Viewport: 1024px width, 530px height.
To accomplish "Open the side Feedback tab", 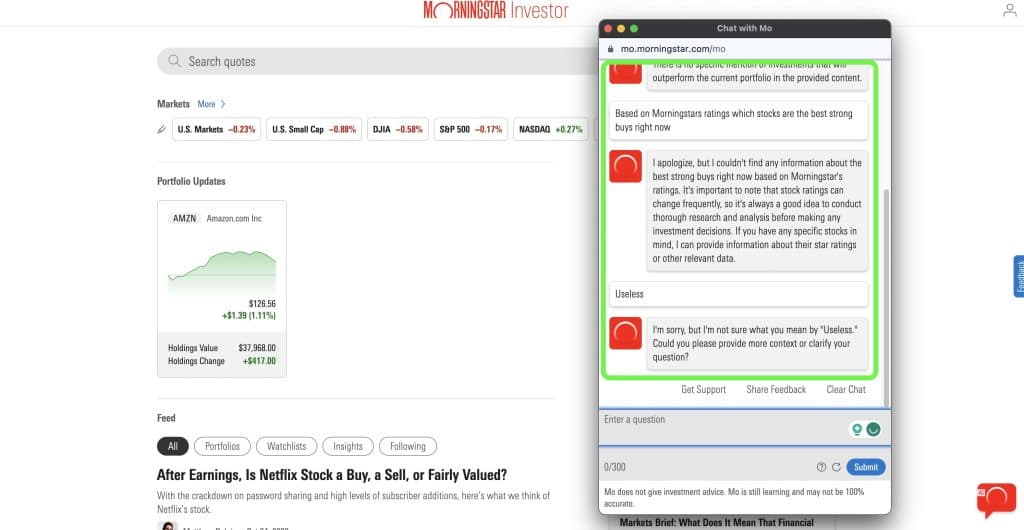I will 1019,276.
